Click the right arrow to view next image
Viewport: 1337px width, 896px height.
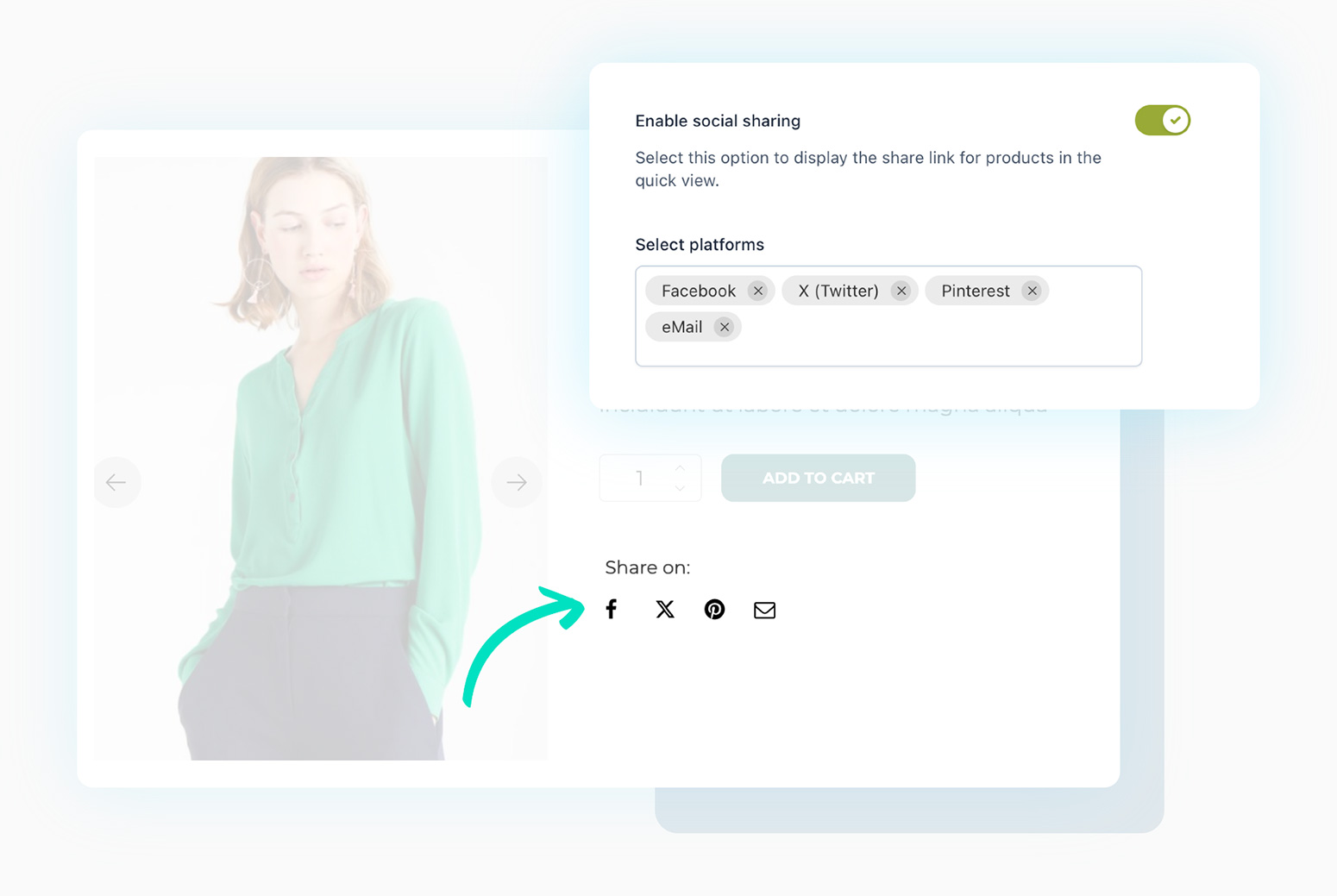517,482
